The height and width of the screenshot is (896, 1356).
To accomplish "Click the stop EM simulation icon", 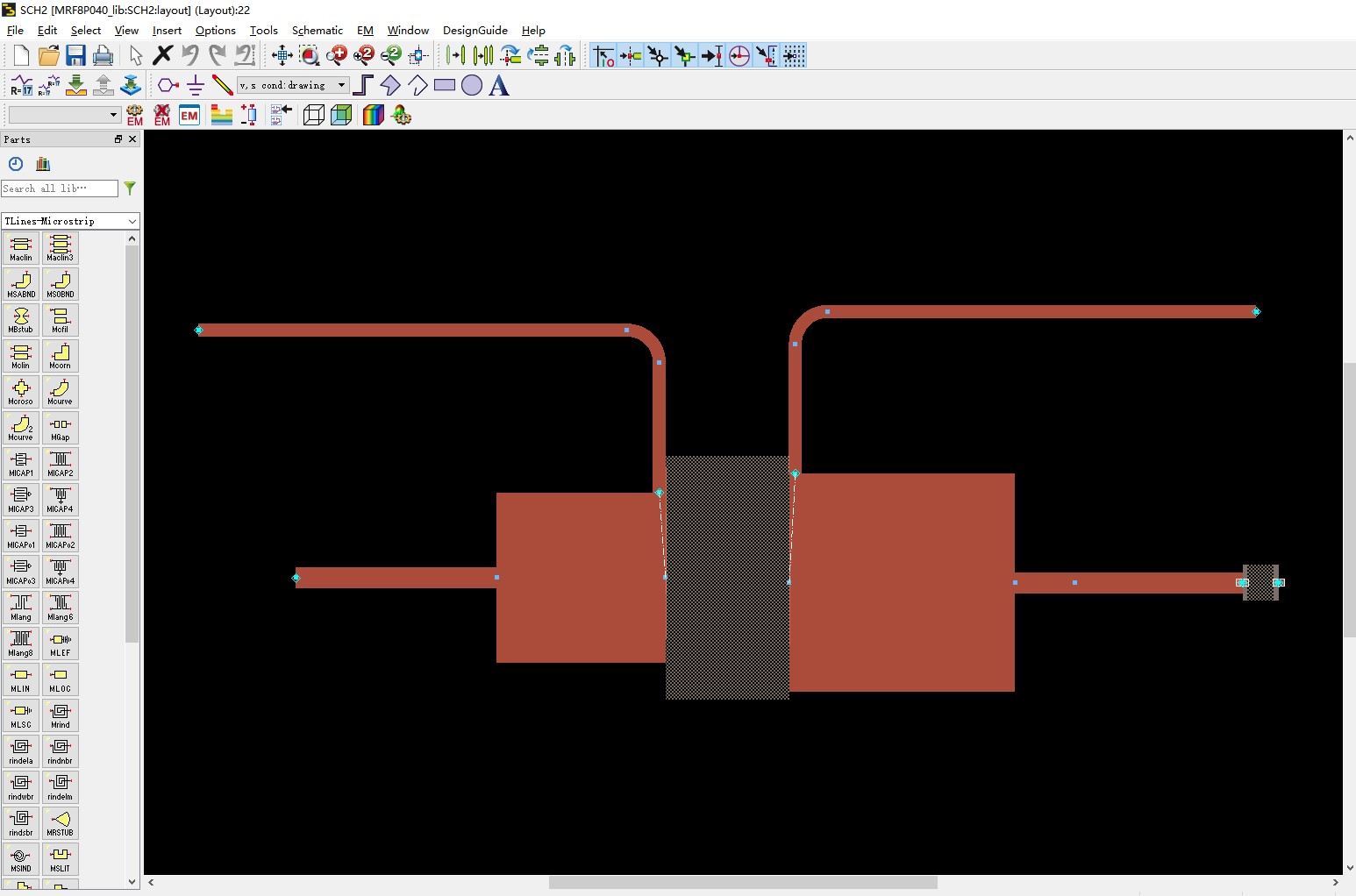I will (x=162, y=115).
